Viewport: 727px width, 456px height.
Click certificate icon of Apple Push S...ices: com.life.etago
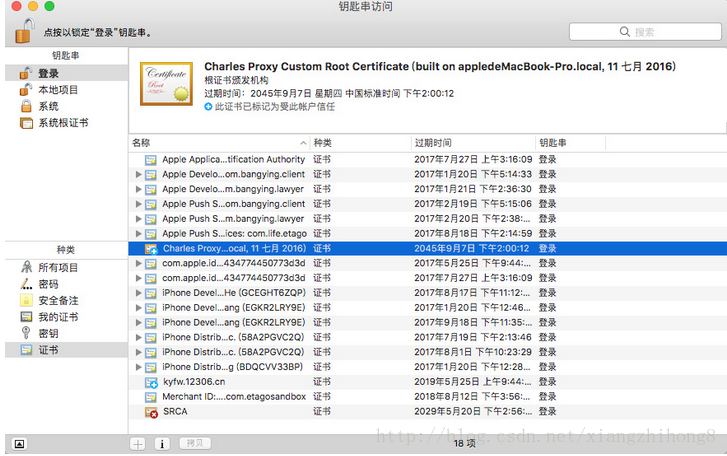[151, 234]
